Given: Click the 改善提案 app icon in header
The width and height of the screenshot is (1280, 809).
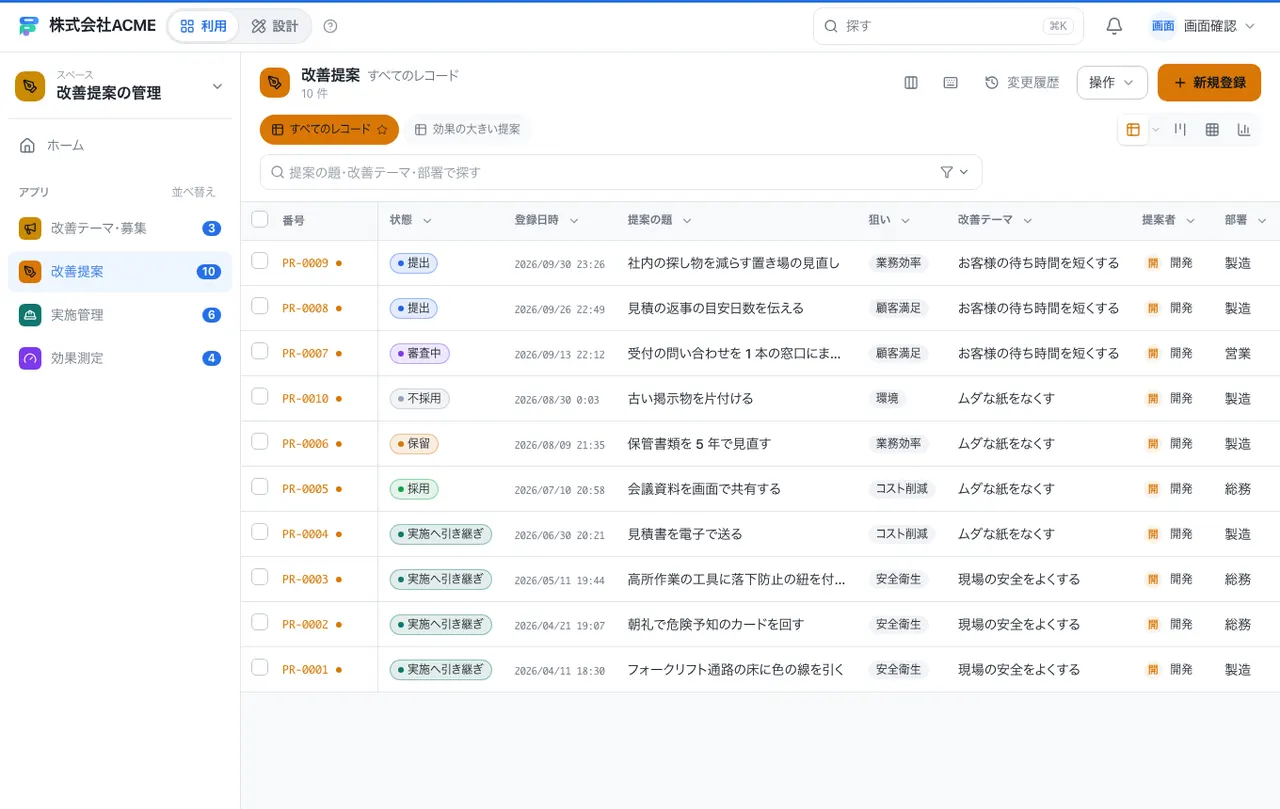Looking at the screenshot, I should coord(275,83).
